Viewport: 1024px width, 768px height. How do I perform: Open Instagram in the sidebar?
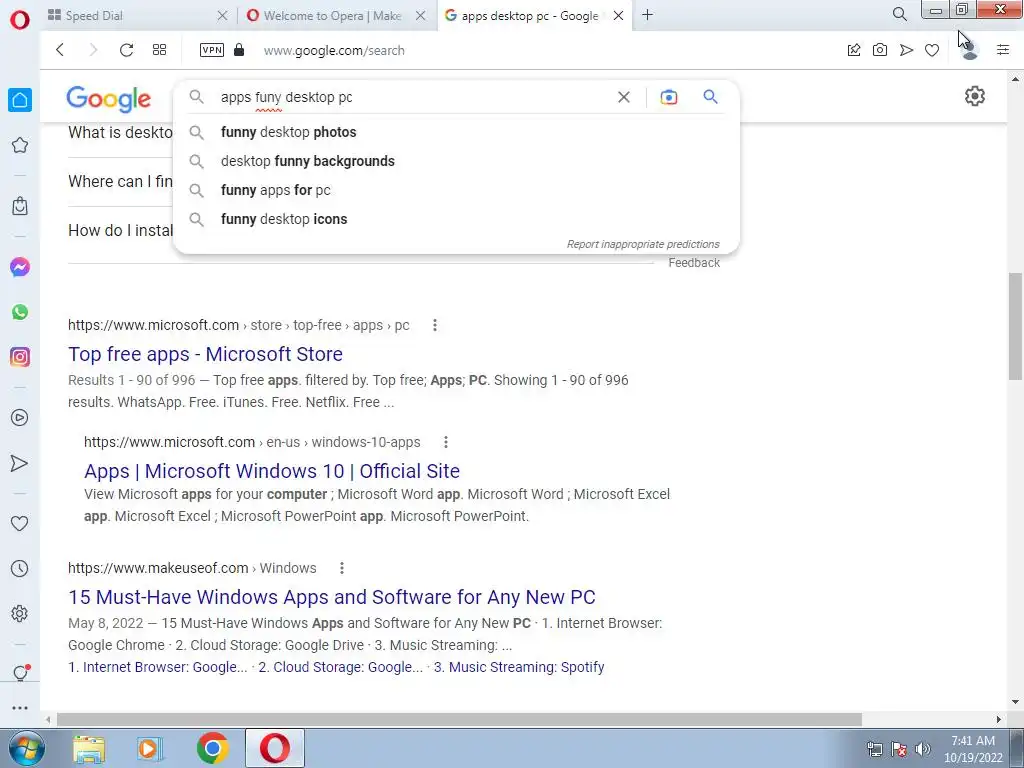click(20, 357)
